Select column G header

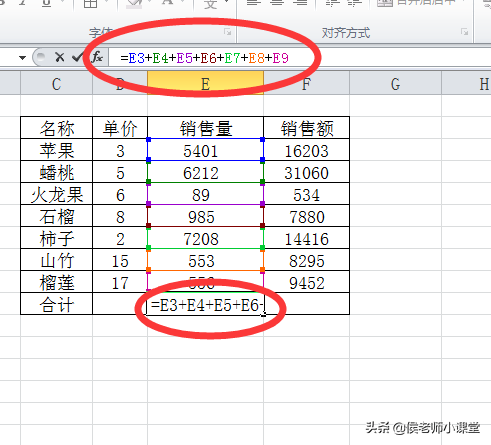coord(395,84)
